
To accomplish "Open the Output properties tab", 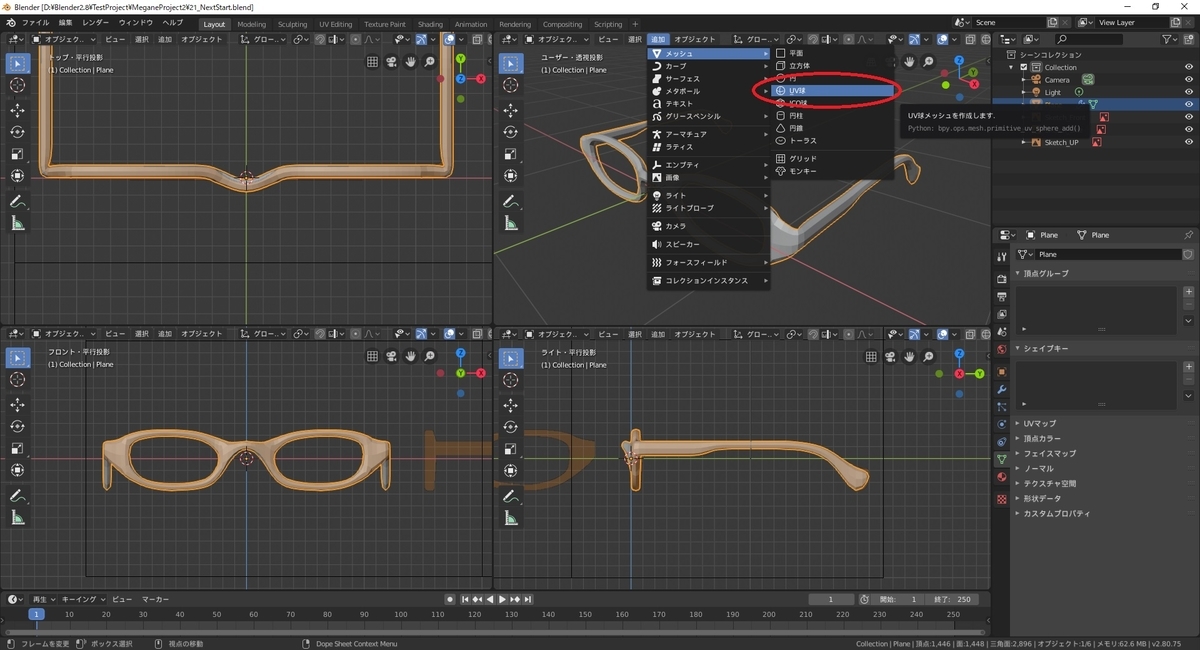I will click(1002, 297).
